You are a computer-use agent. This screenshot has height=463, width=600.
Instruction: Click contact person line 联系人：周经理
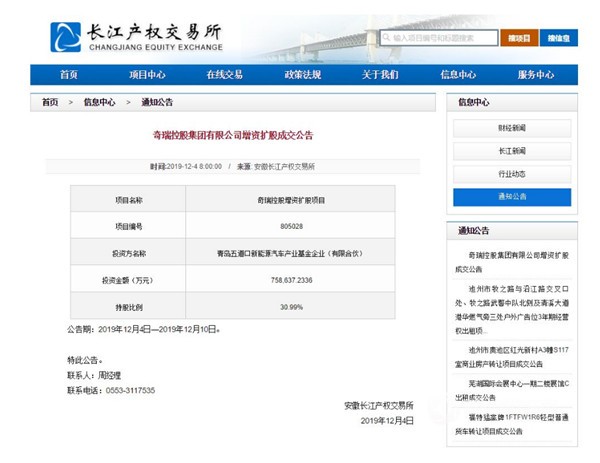click(94, 375)
